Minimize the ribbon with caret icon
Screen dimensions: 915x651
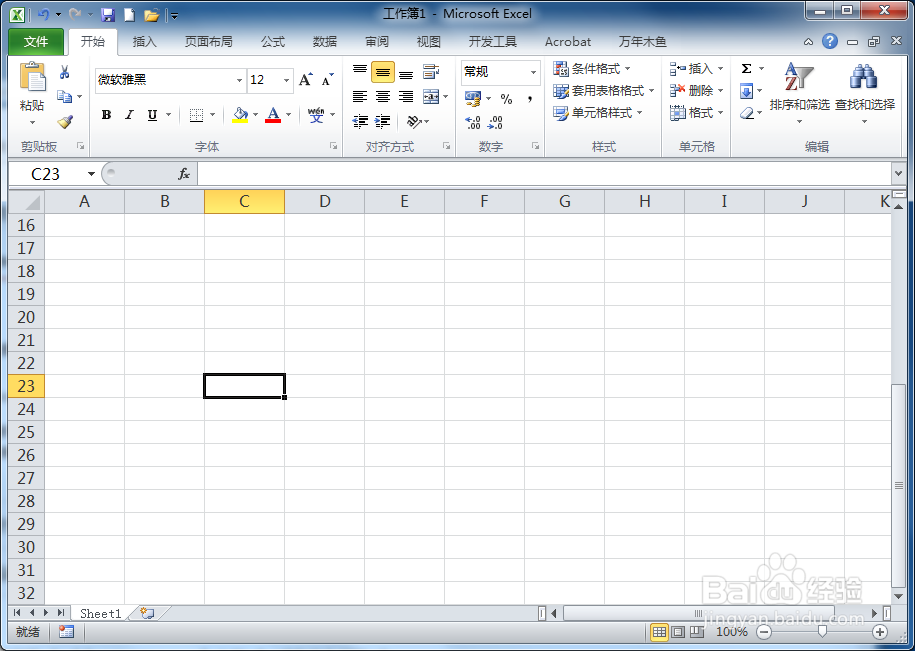tap(808, 42)
